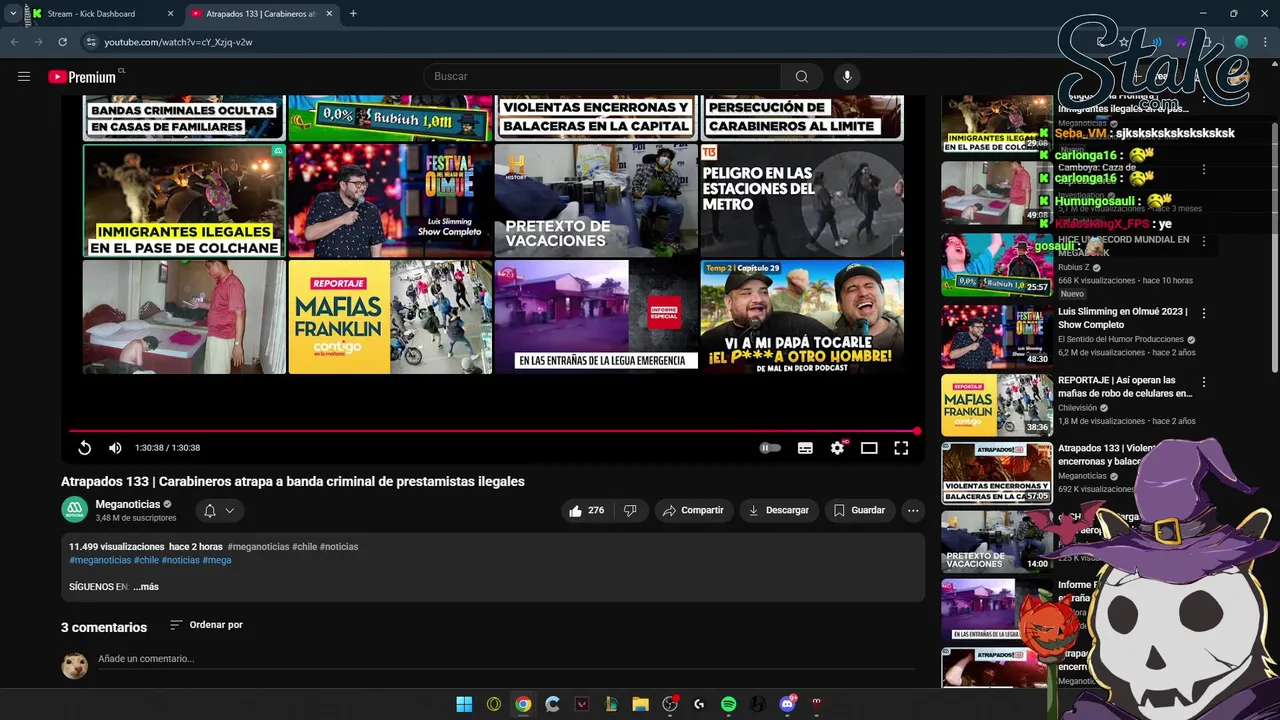1280x720 pixels.
Task: Open a new browser tab
Action: tap(353, 14)
